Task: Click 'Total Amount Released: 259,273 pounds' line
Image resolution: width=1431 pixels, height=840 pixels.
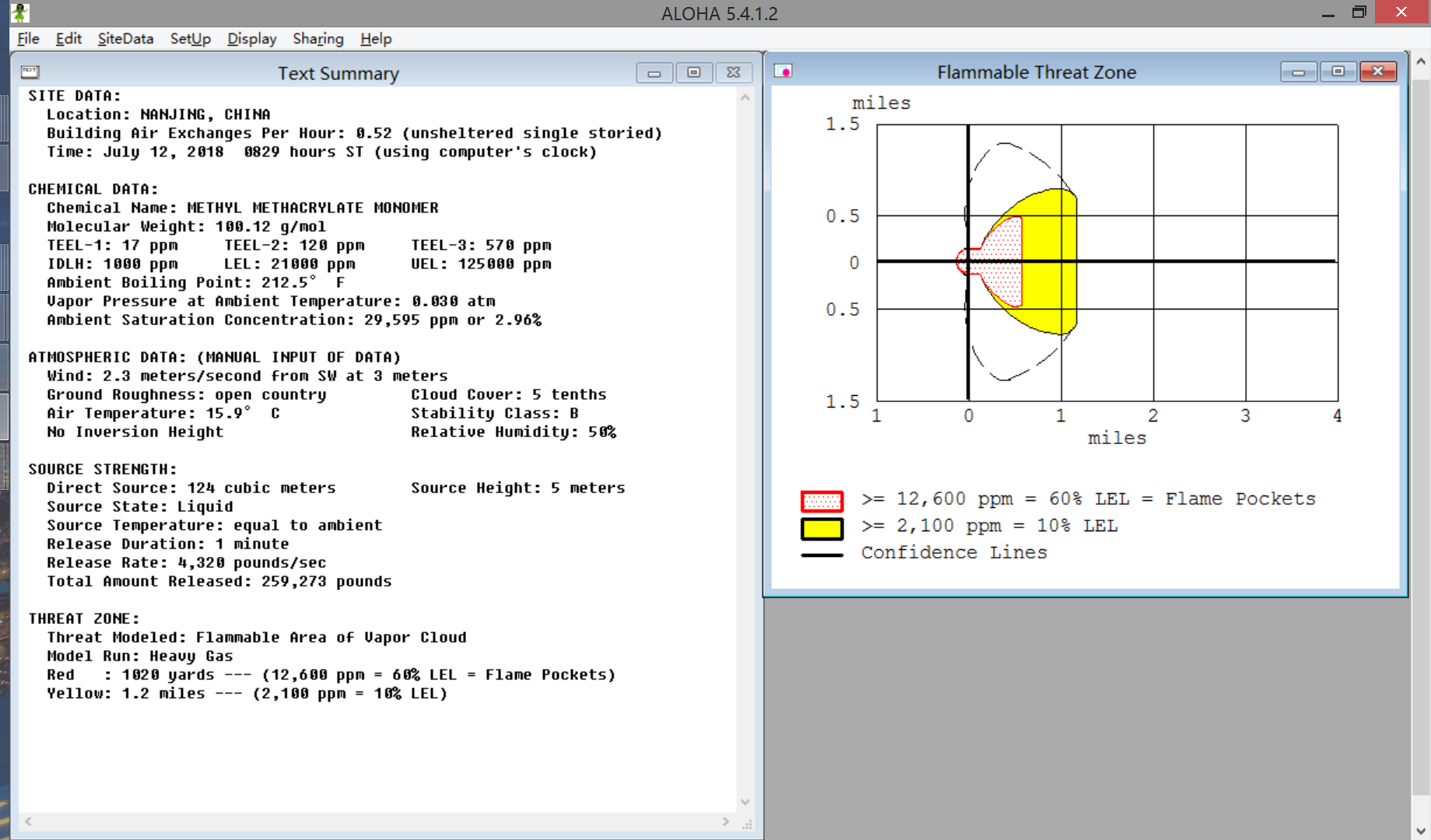Action: point(219,581)
